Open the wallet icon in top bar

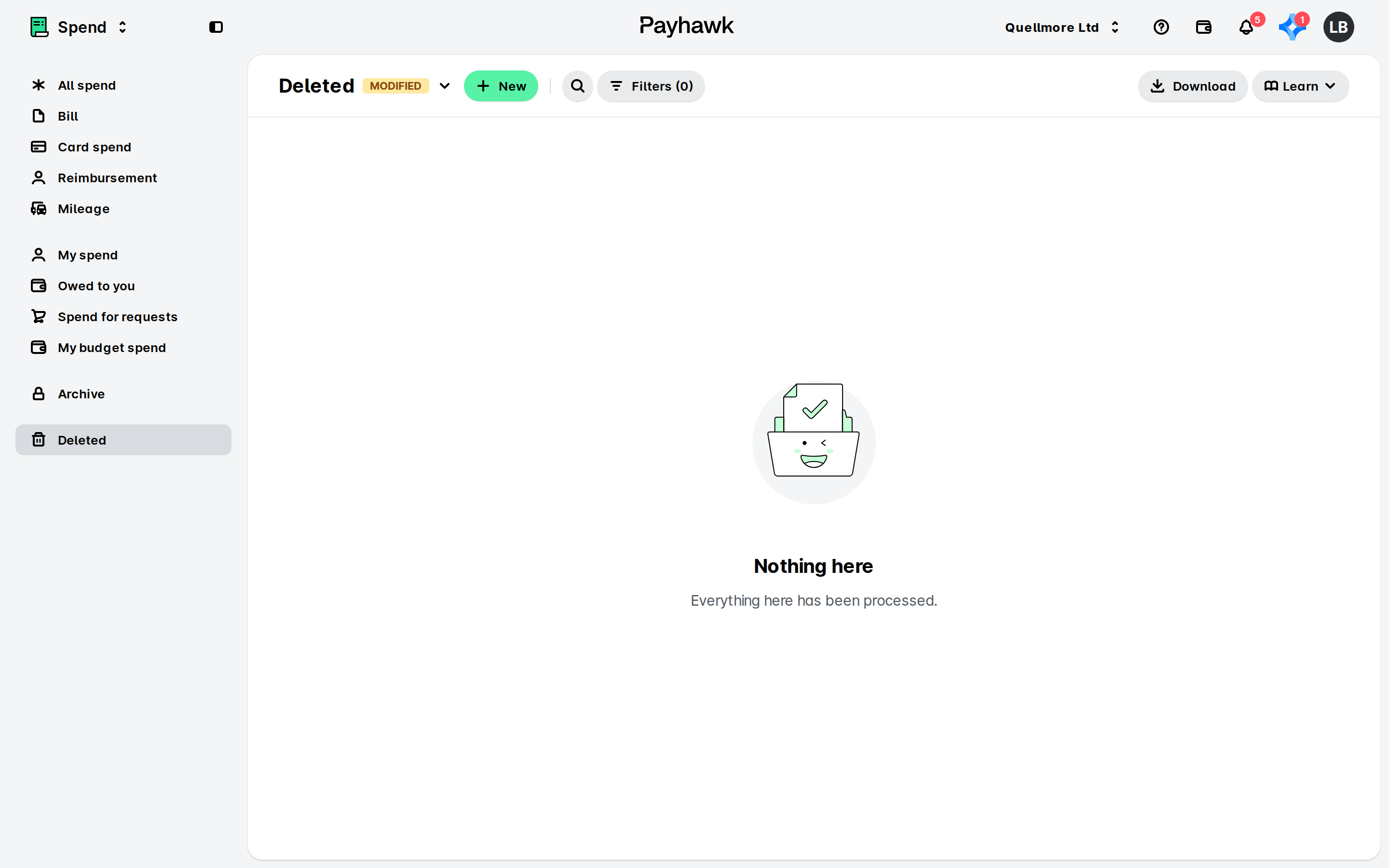point(1203,27)
